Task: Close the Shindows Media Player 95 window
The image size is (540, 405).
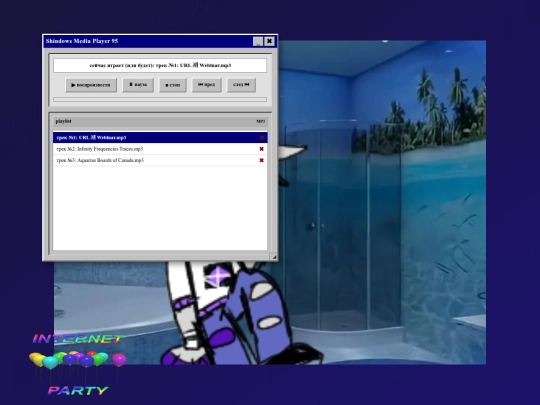Action: (269, 41)
